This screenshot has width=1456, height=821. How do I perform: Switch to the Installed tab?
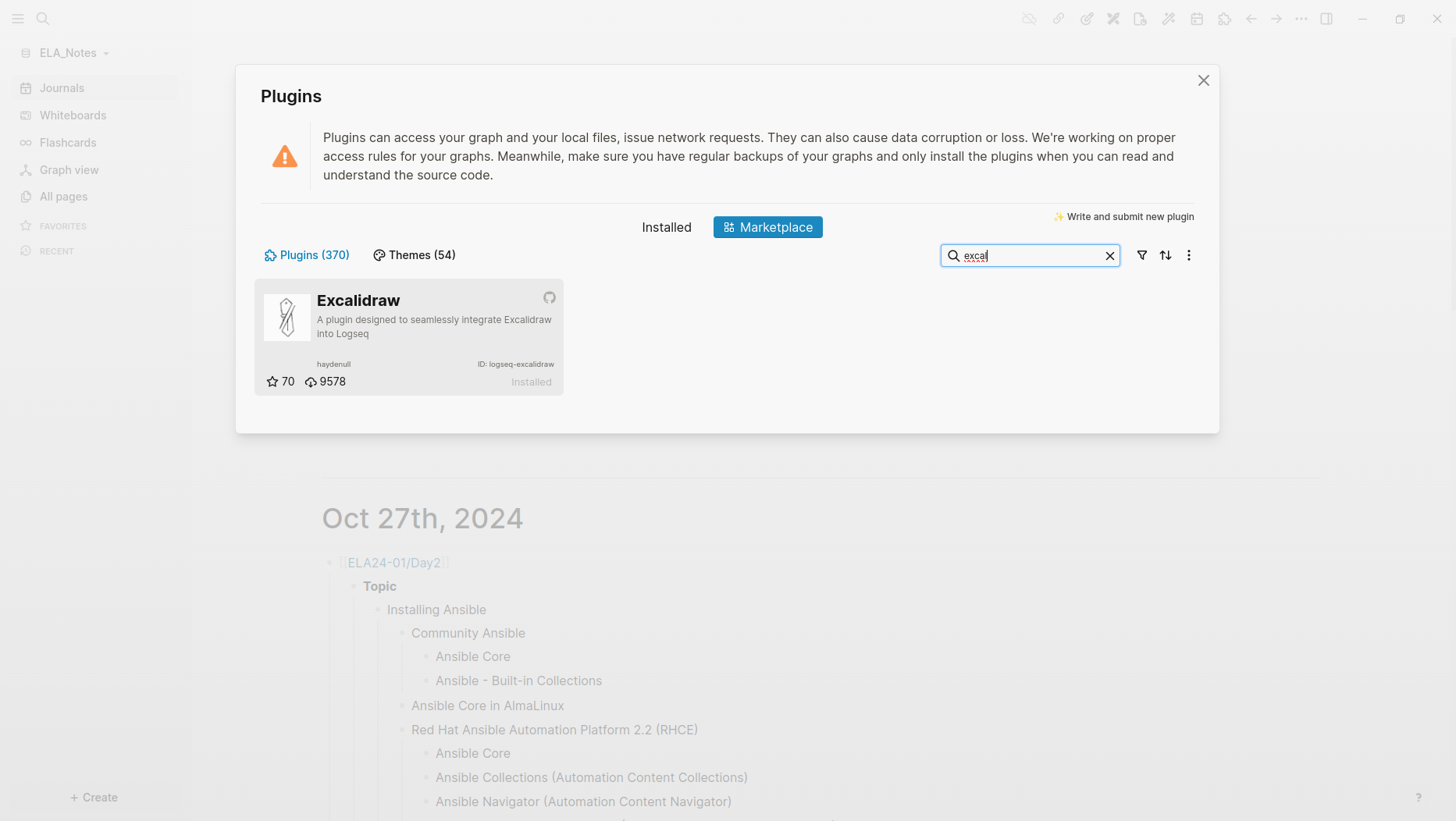point(667,227)
